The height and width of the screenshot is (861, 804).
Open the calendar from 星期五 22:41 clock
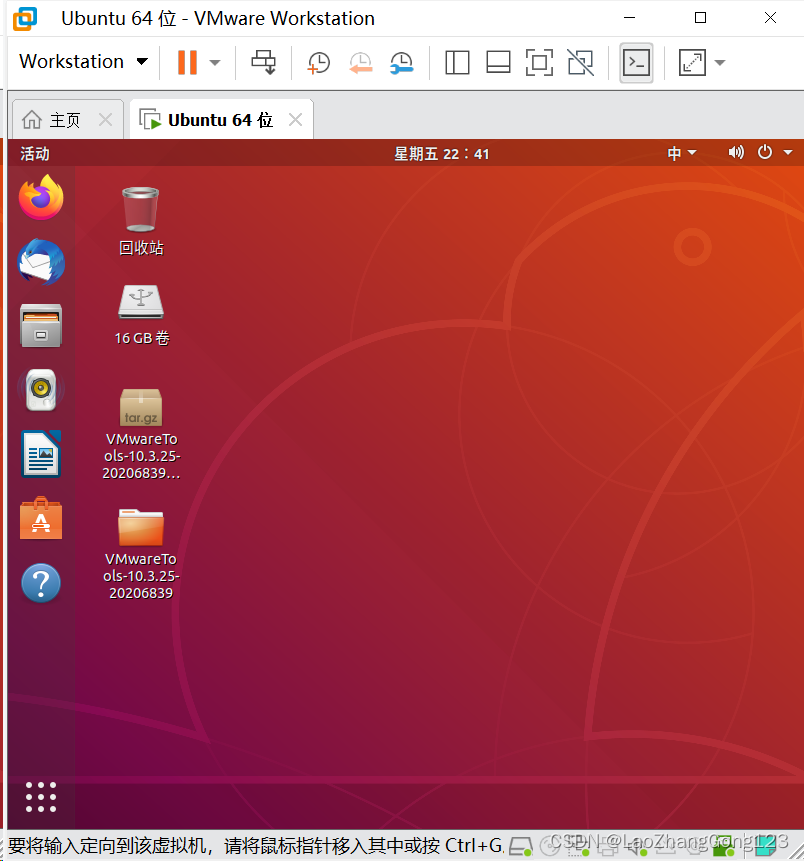pyautogui.click(x=442, y=154)
